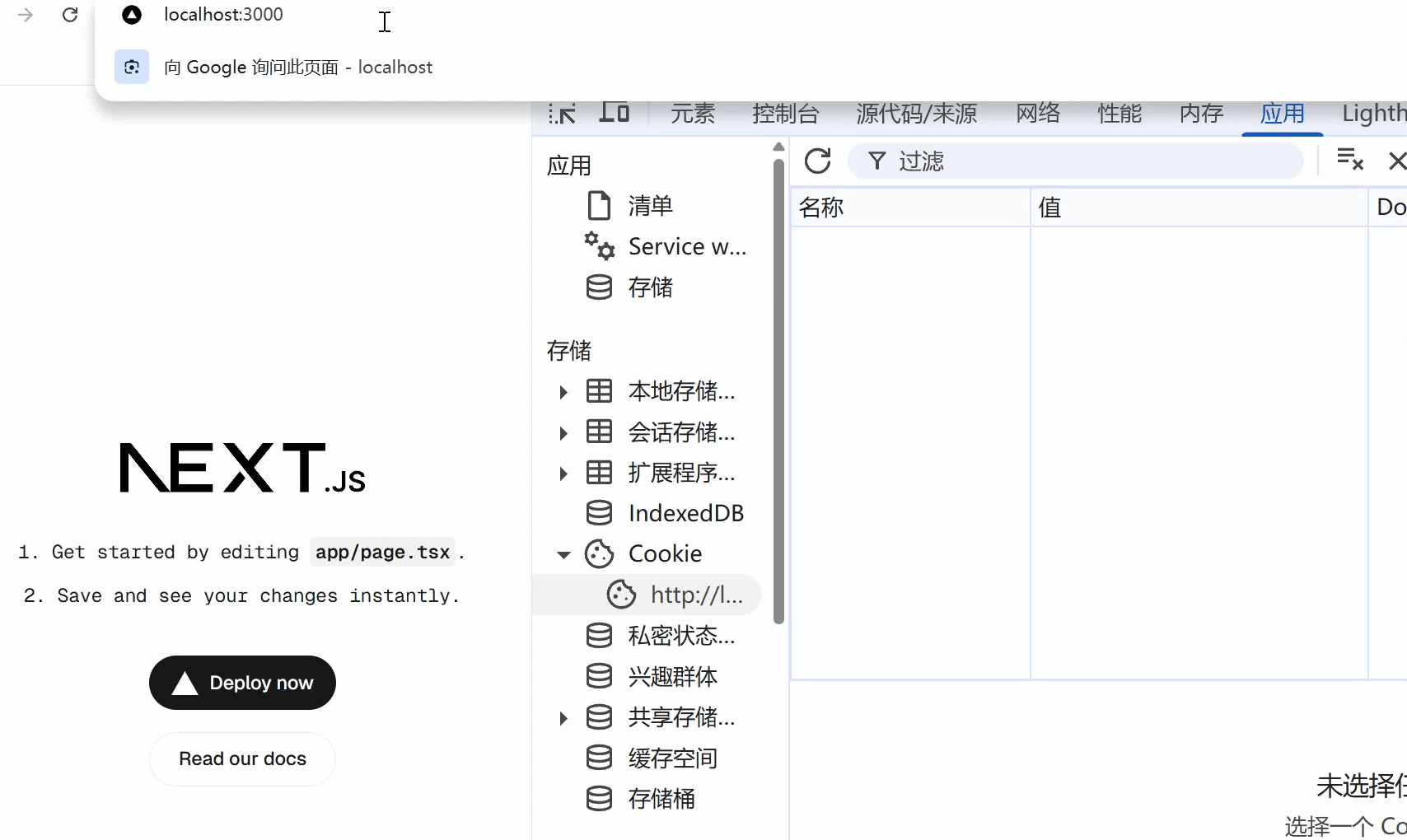Click the Google Lens search icon
Image resolution: width=1407 pixels, height=840 pixels.
click(x=132, y=68)
